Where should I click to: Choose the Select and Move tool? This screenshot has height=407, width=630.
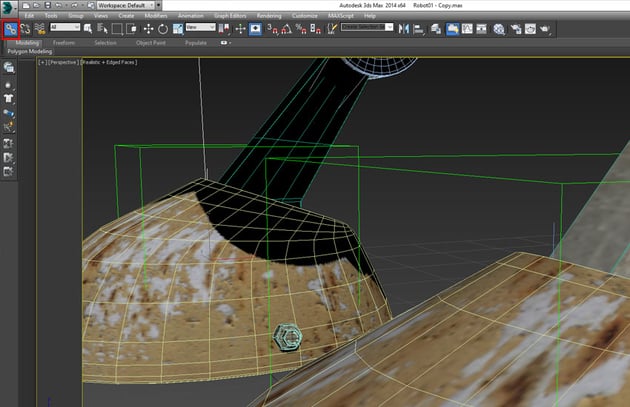(148, 29)
